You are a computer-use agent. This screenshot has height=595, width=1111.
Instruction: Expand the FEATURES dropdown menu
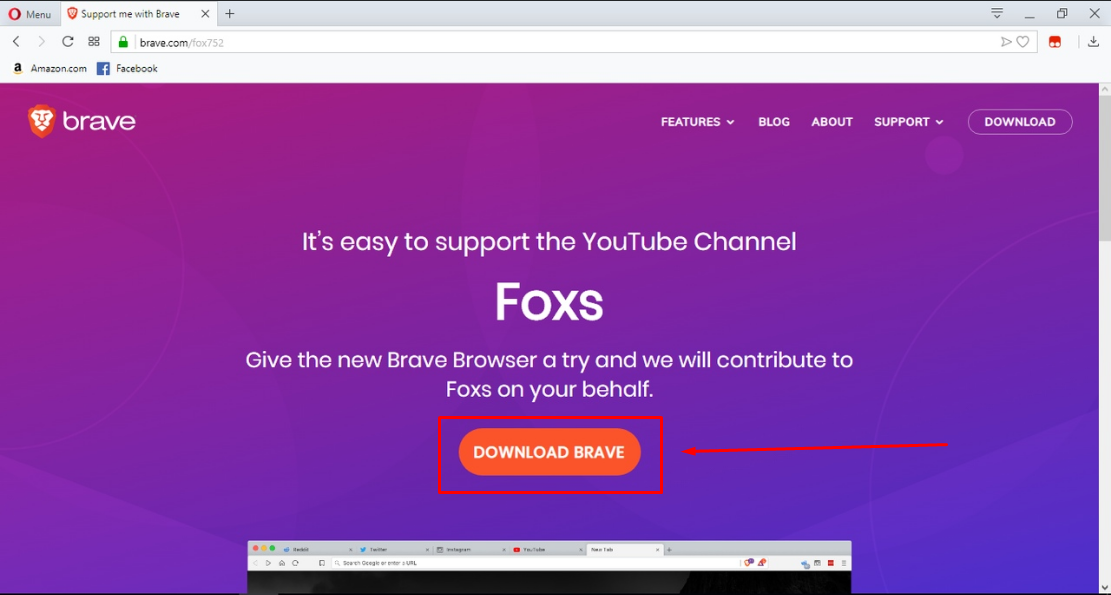pyautogui.click(x=697, y=122)
